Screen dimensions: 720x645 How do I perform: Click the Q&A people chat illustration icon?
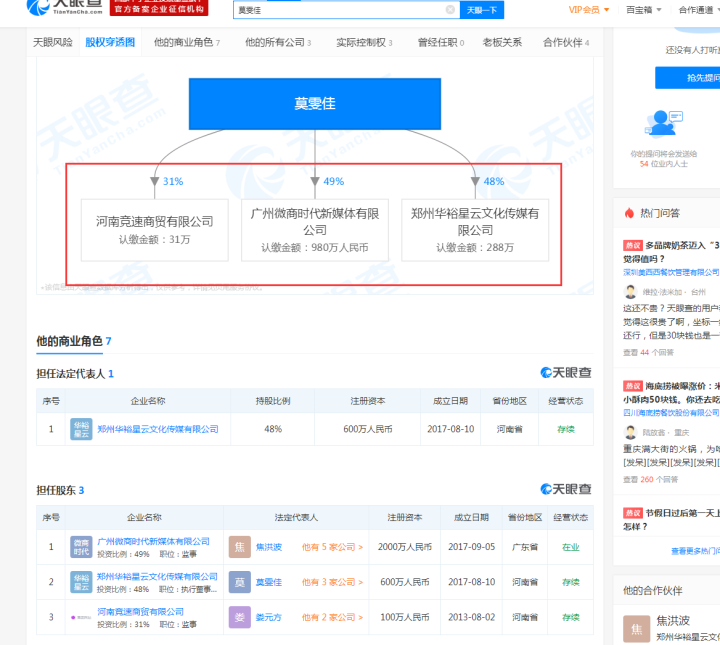coord(664,123)
